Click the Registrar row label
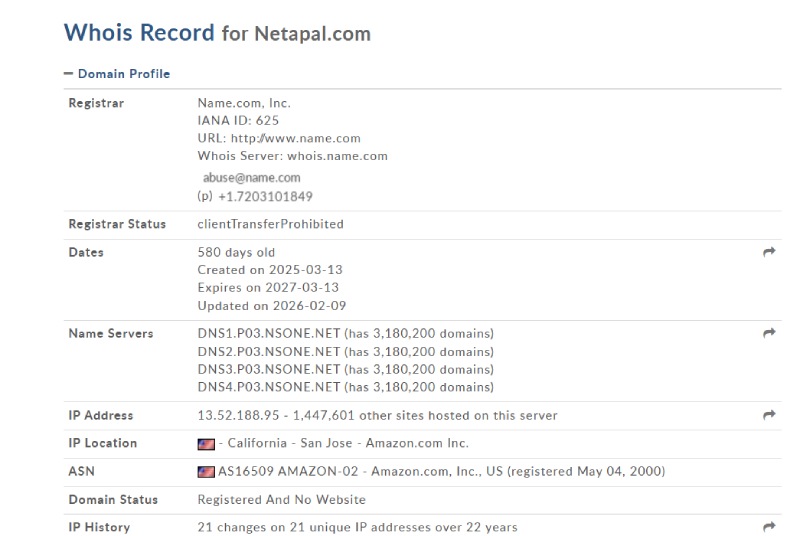Screen dimensions: 800x536 click(x=96, y=103)
